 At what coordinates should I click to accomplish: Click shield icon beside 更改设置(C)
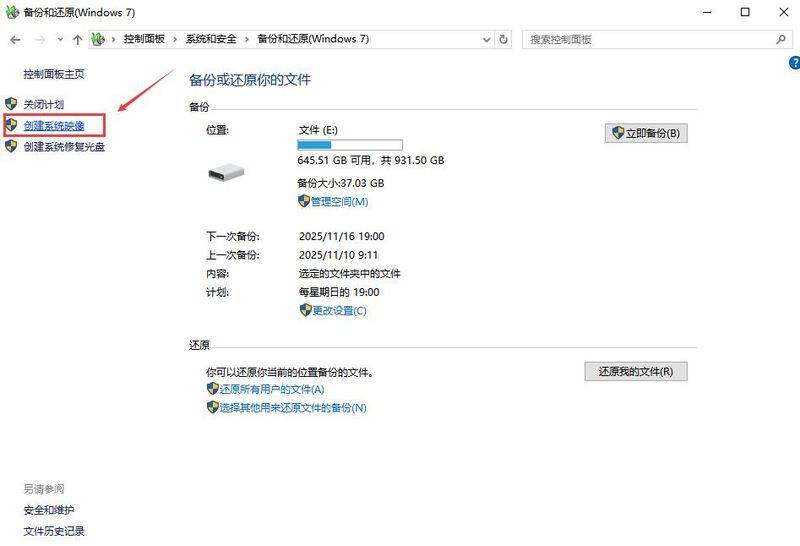point(305,310)
